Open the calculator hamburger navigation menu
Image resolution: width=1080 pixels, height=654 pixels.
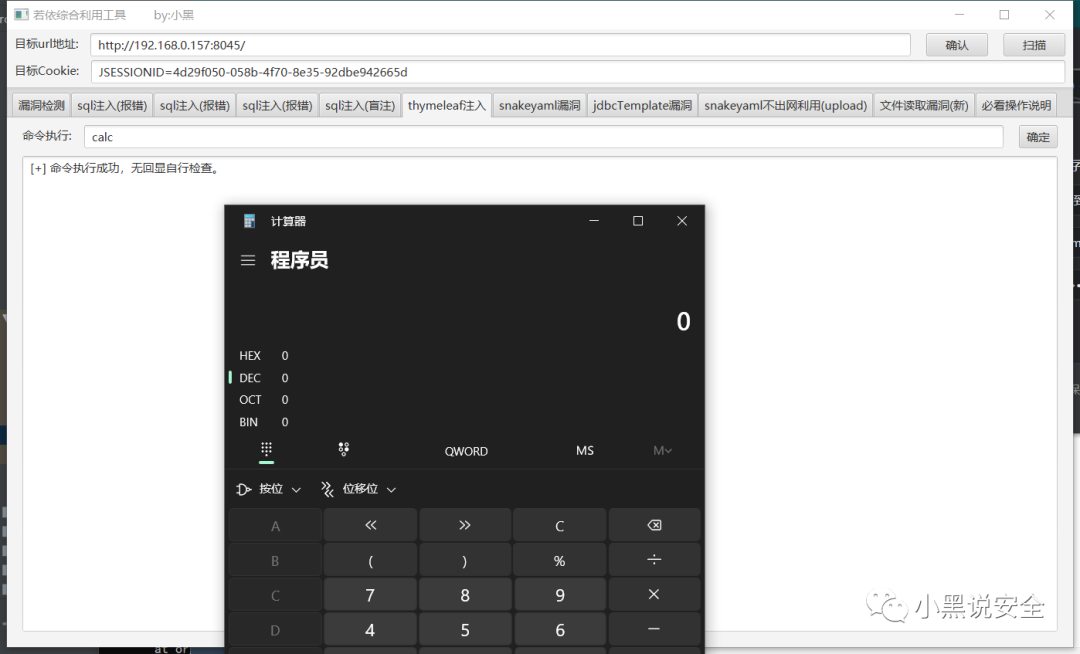click(248, 260)
